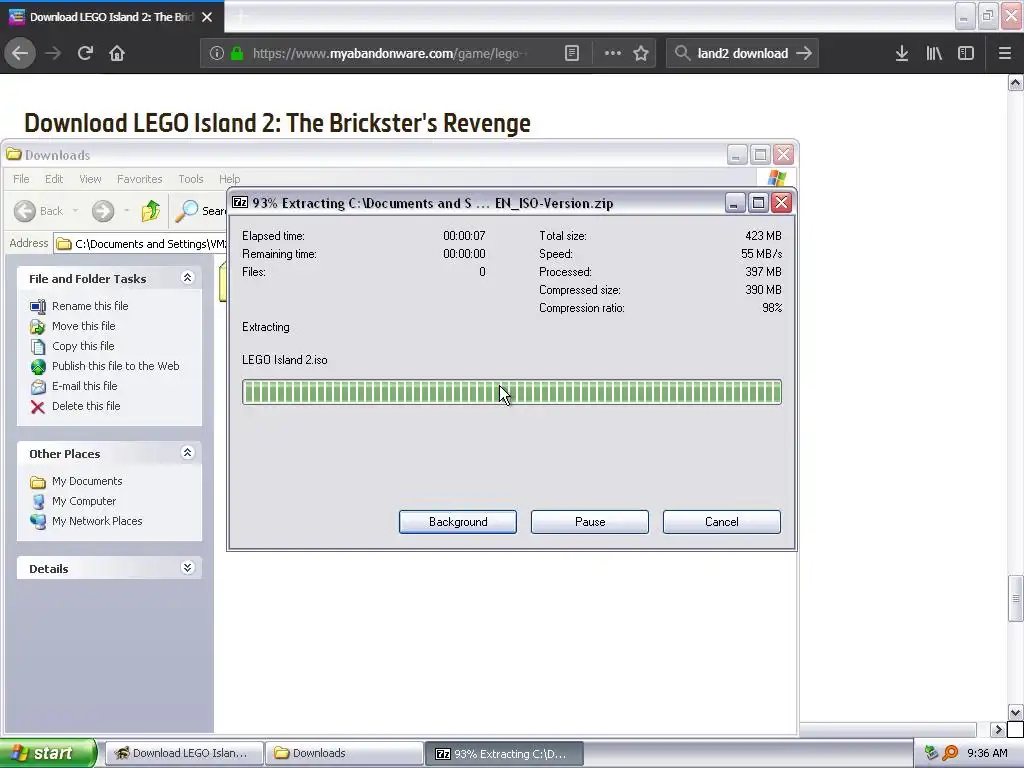The height and width of the screenshot is (768, 1024).
Task: Click the browser vertical scrollbar thumb
Action: [x=1015, y=598]
